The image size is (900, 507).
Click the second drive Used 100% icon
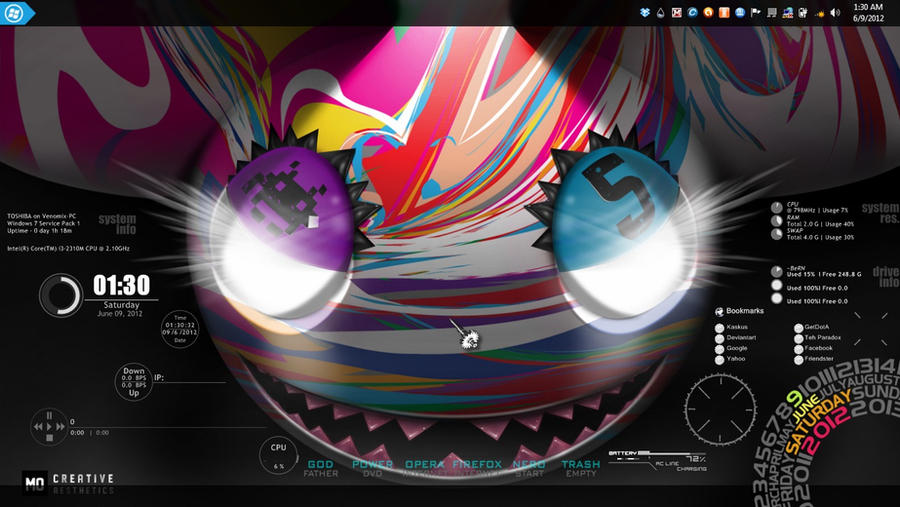(x=776, y=285)
